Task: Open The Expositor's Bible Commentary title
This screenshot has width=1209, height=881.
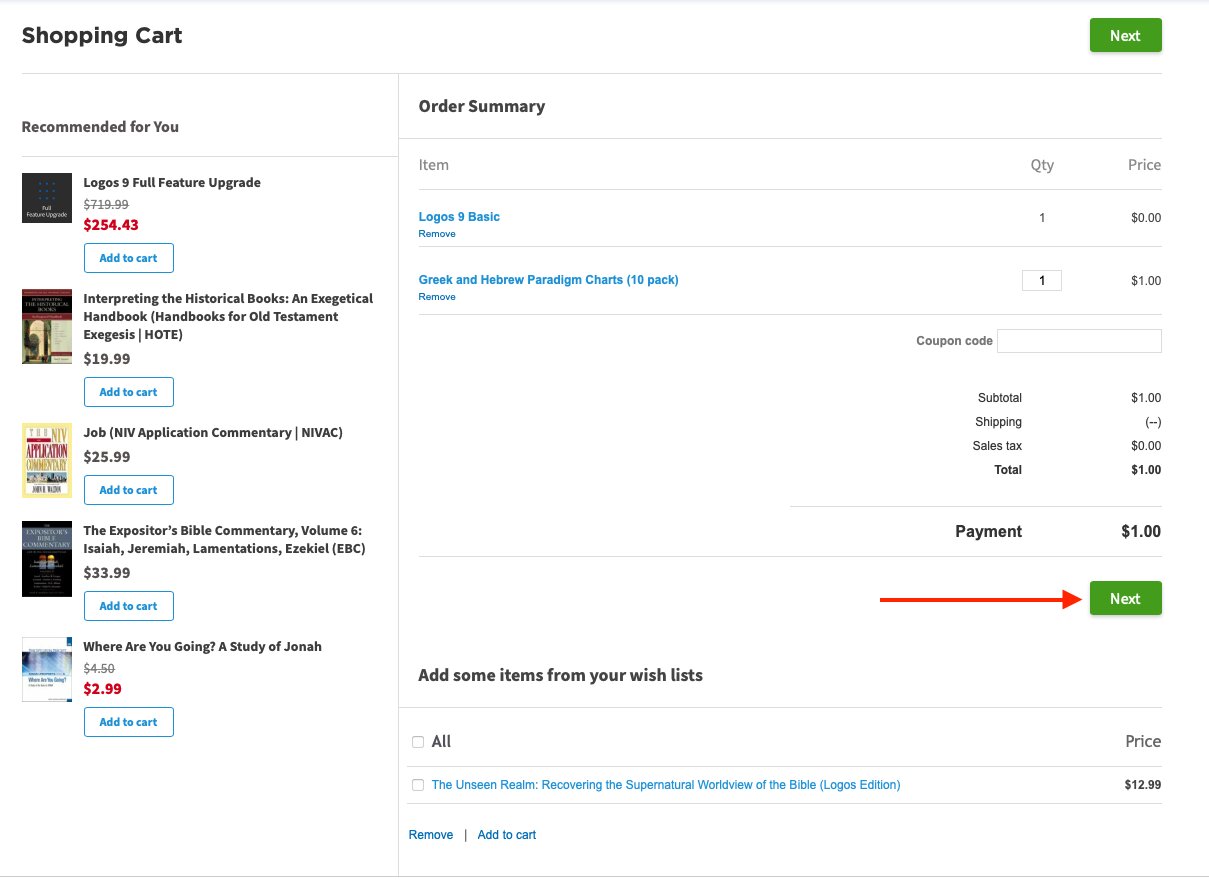Action: (x=224, y=539)
